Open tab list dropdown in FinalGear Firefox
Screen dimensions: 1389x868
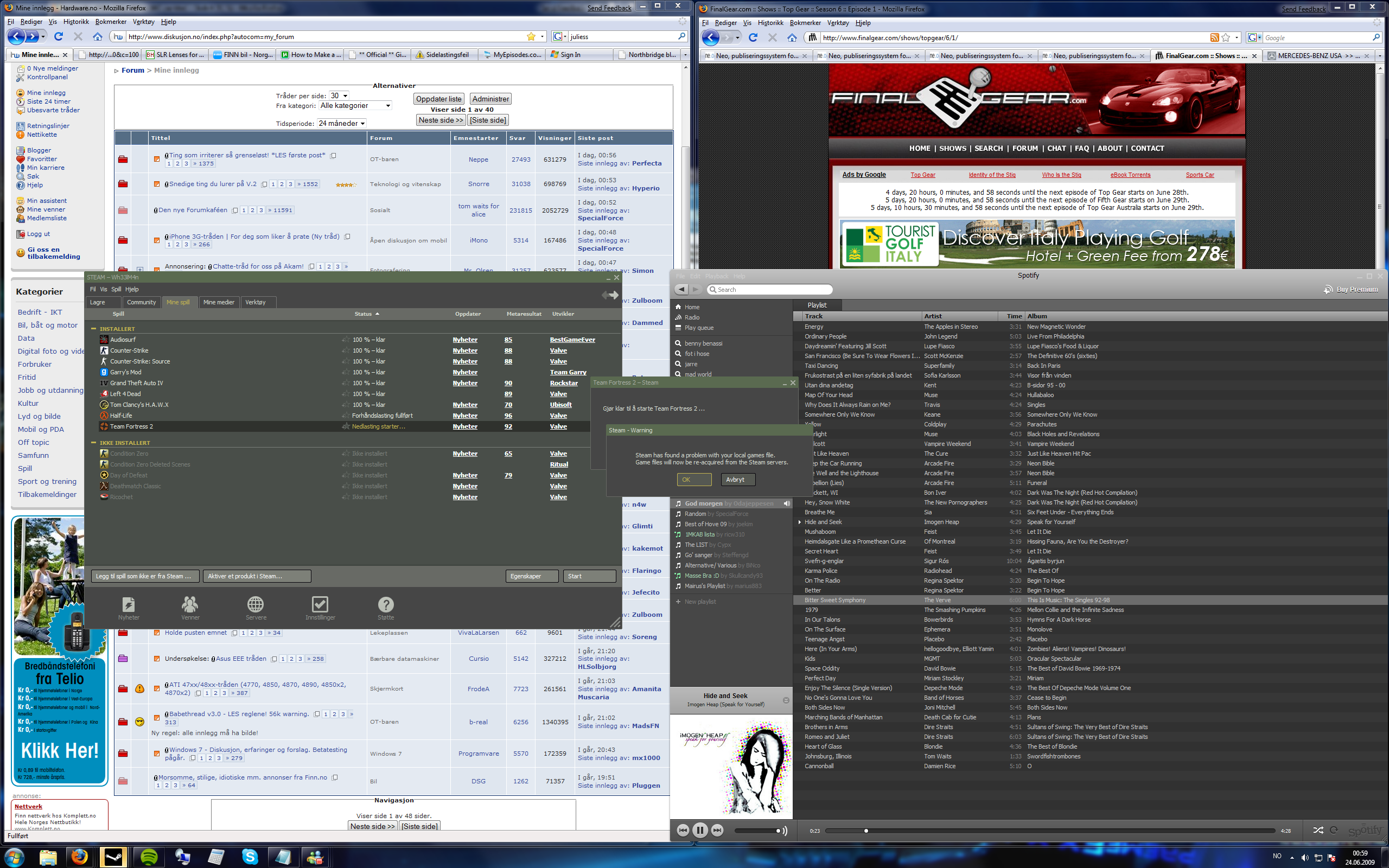point(1380,56)
